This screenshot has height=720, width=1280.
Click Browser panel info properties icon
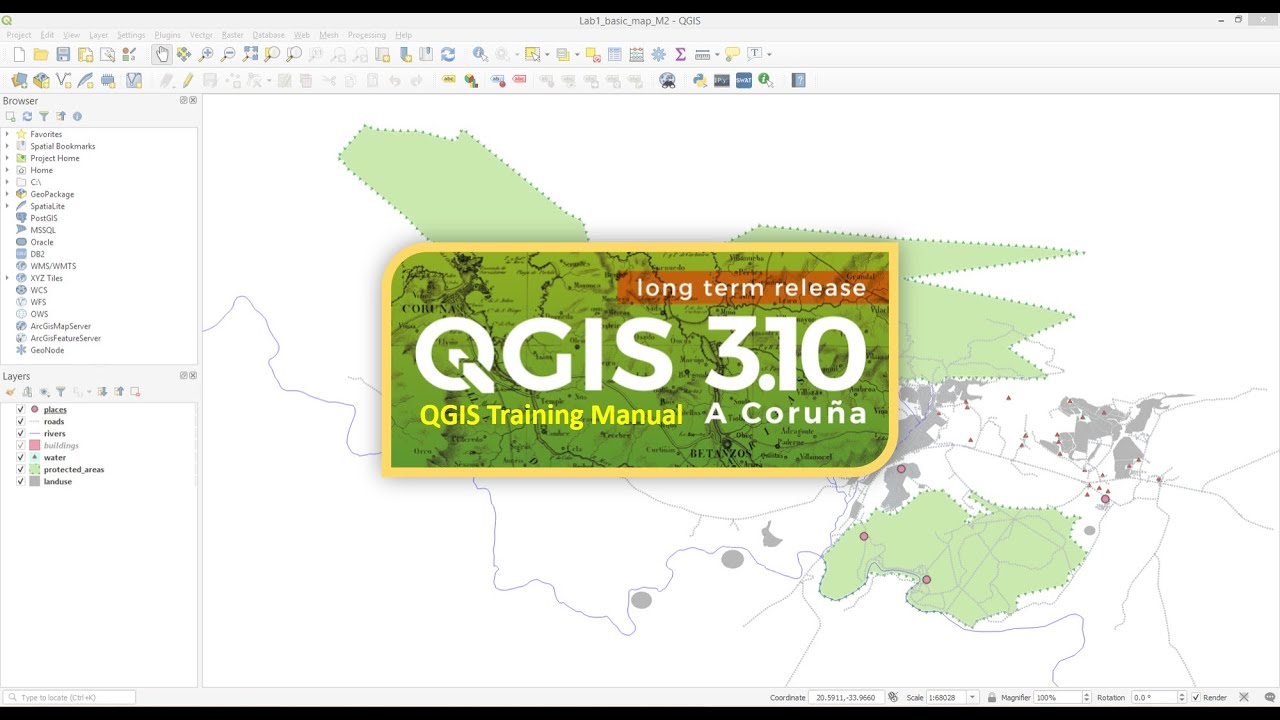tap(77, 116)
